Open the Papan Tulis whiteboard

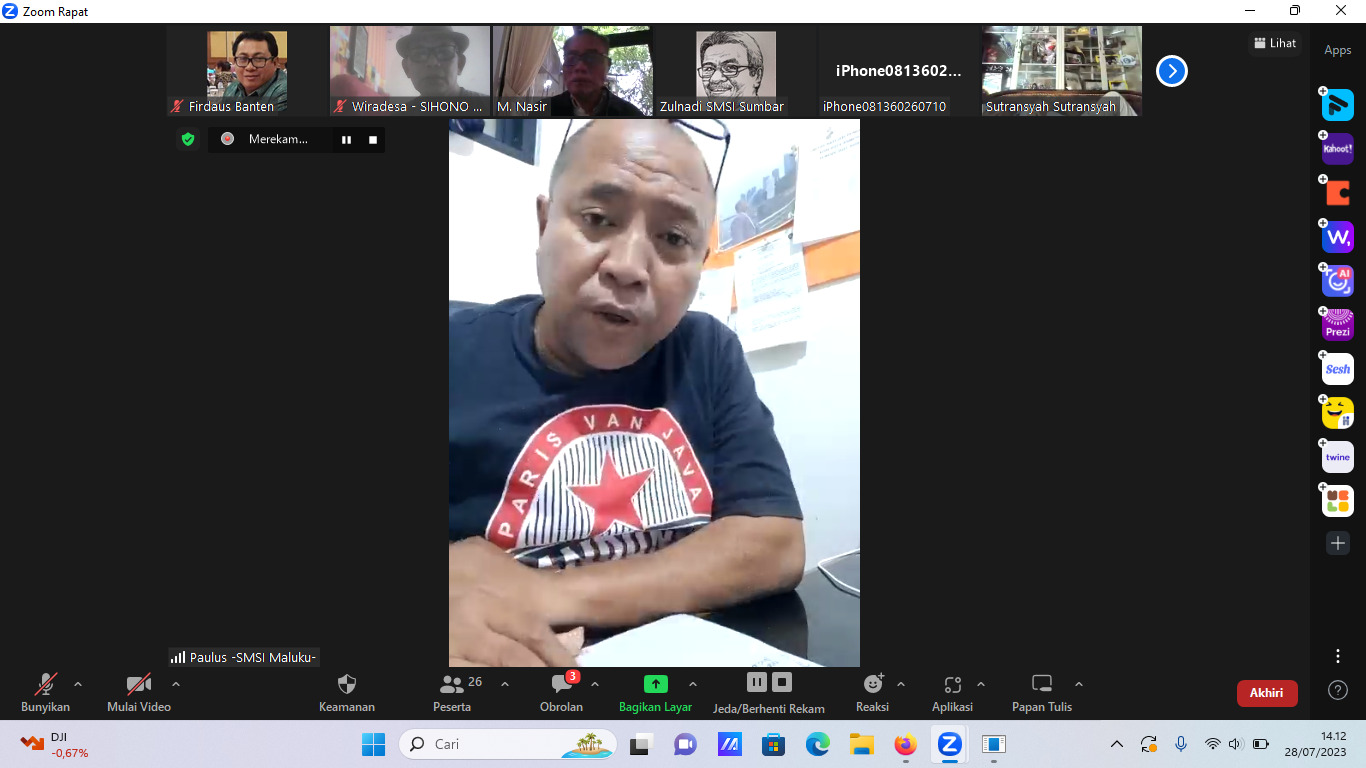point(1042,693)
